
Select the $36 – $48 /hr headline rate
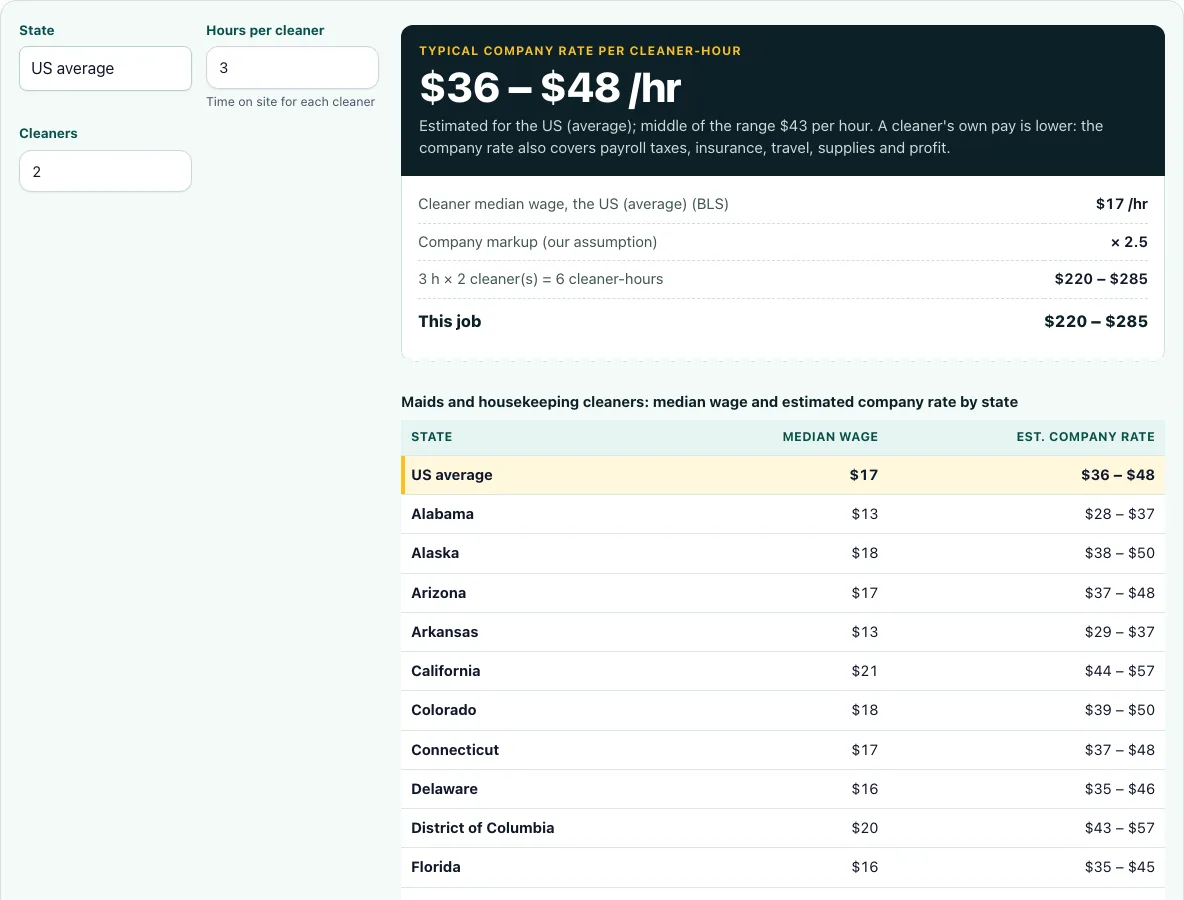(x=550, y=88)
